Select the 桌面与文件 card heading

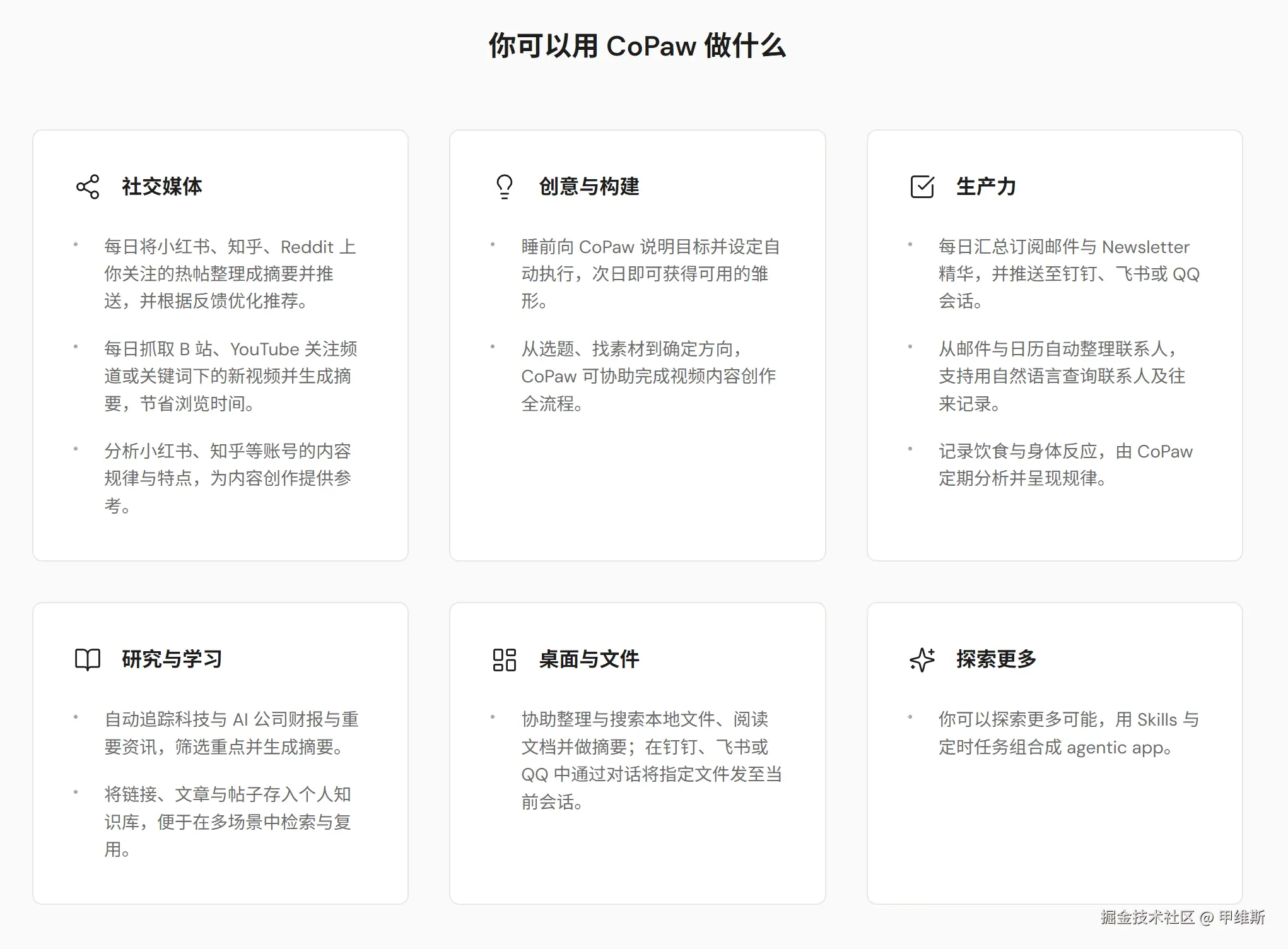(589, 659)
